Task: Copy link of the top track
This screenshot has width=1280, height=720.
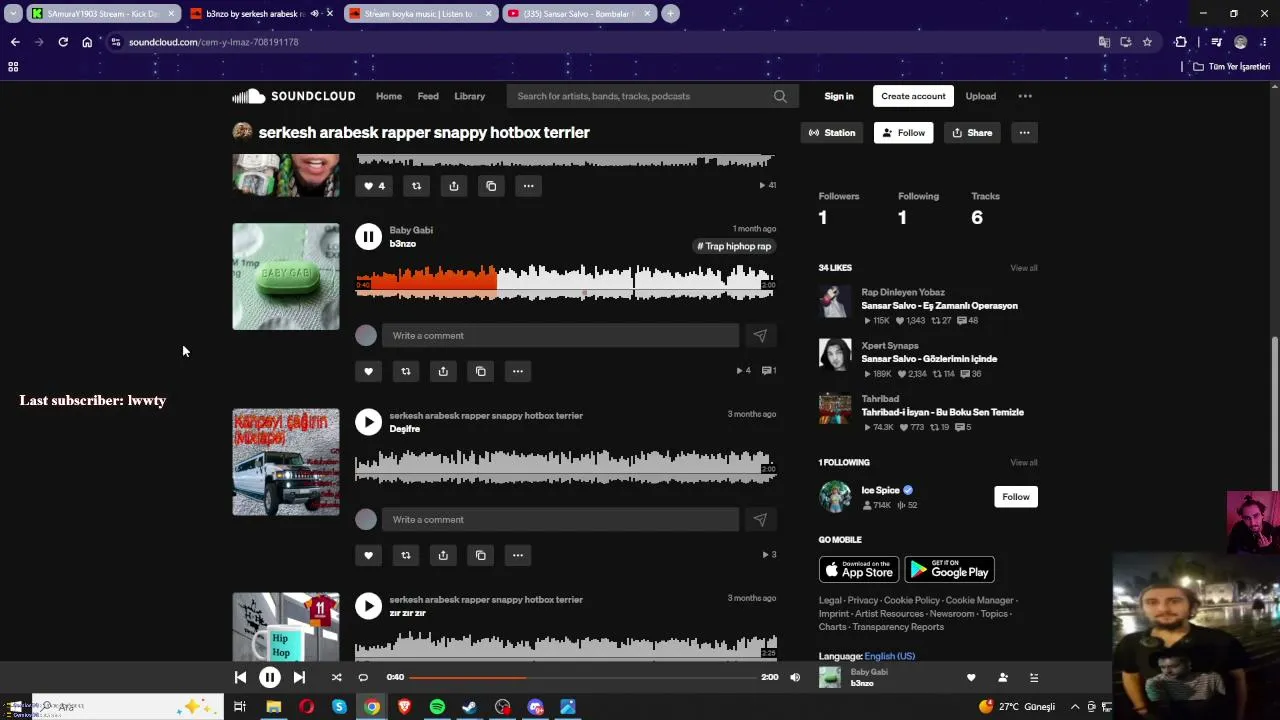Action: tap(491, 186)
